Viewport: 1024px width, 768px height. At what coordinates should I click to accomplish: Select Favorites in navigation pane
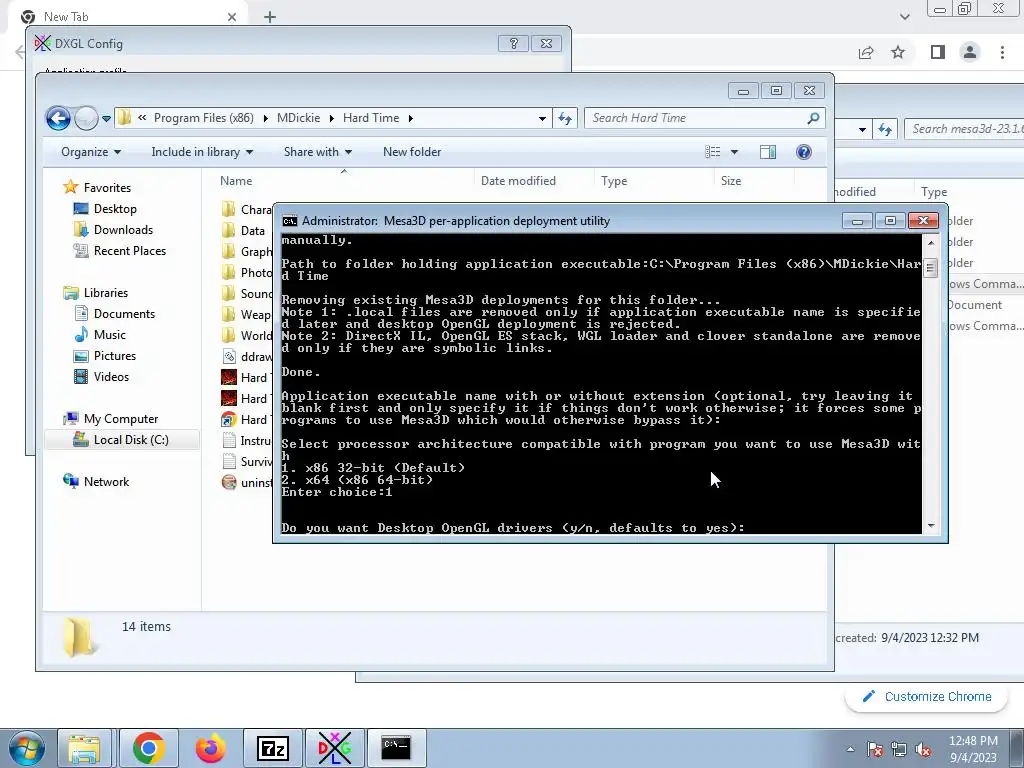click(x=107, y=188)
